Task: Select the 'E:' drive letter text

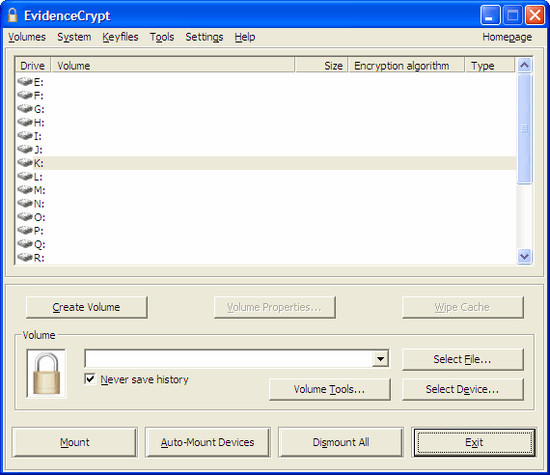Action: [x=39, y=82]
